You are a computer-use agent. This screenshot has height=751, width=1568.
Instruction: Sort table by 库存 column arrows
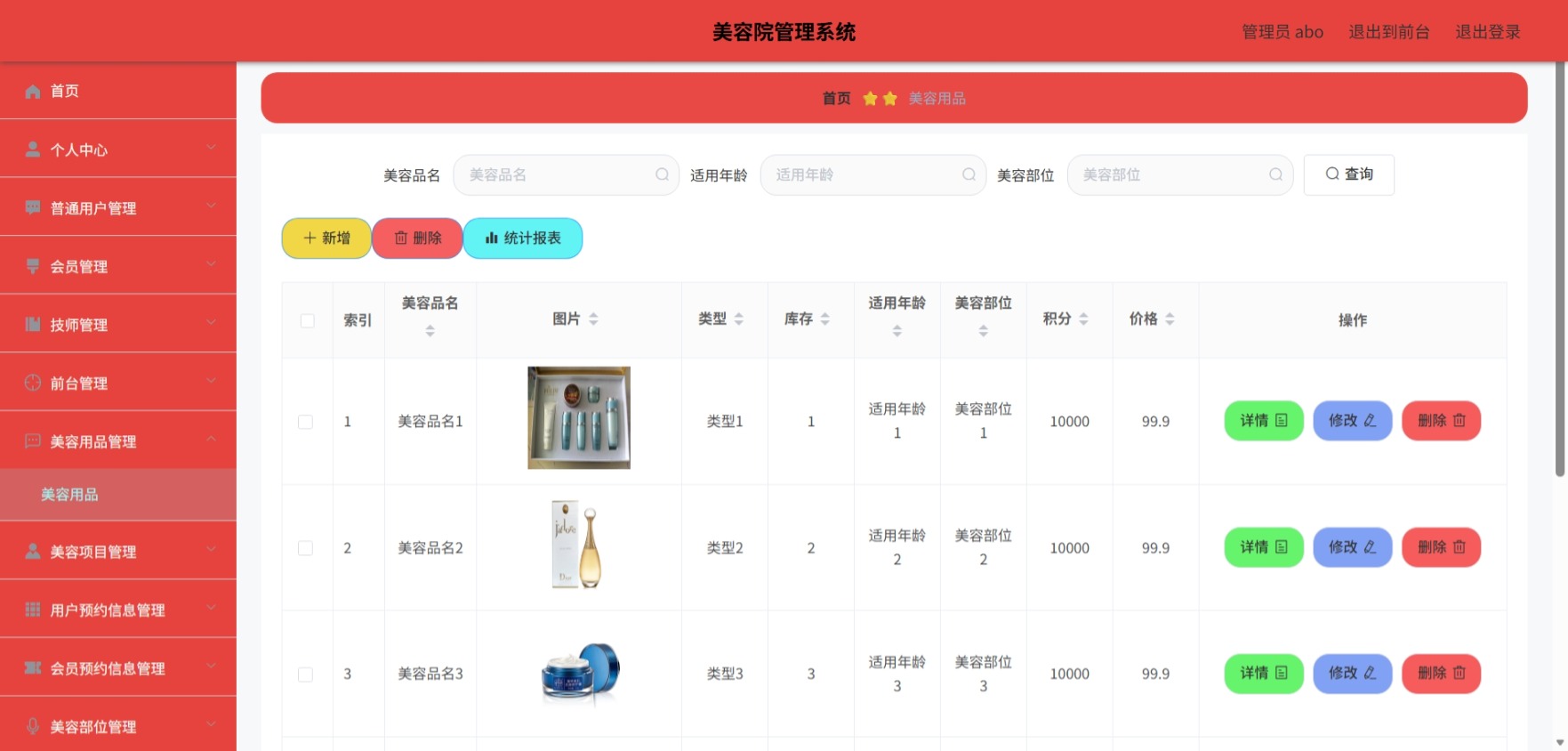pyautogui.click(x=824, y=319)
